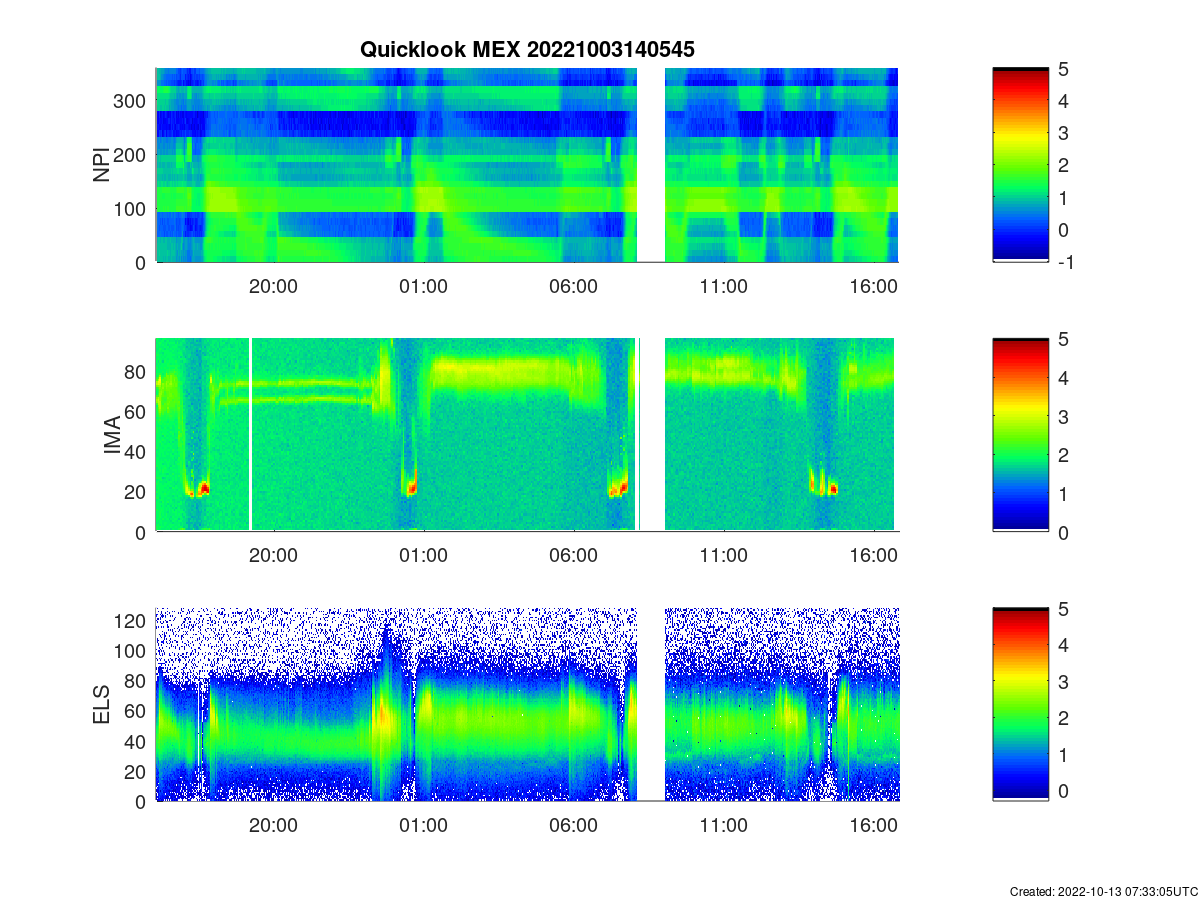Click the 16:00 tick below the ELS panel
This screenshot has width=1200, height=900.
click(873, 826)
